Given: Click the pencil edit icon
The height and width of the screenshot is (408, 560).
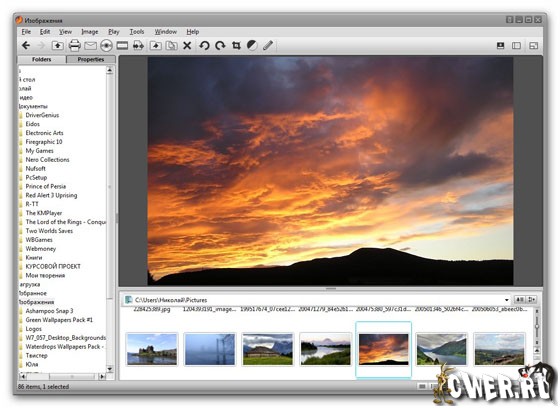Looking at the screenshot, I should [x=268, y=45].
